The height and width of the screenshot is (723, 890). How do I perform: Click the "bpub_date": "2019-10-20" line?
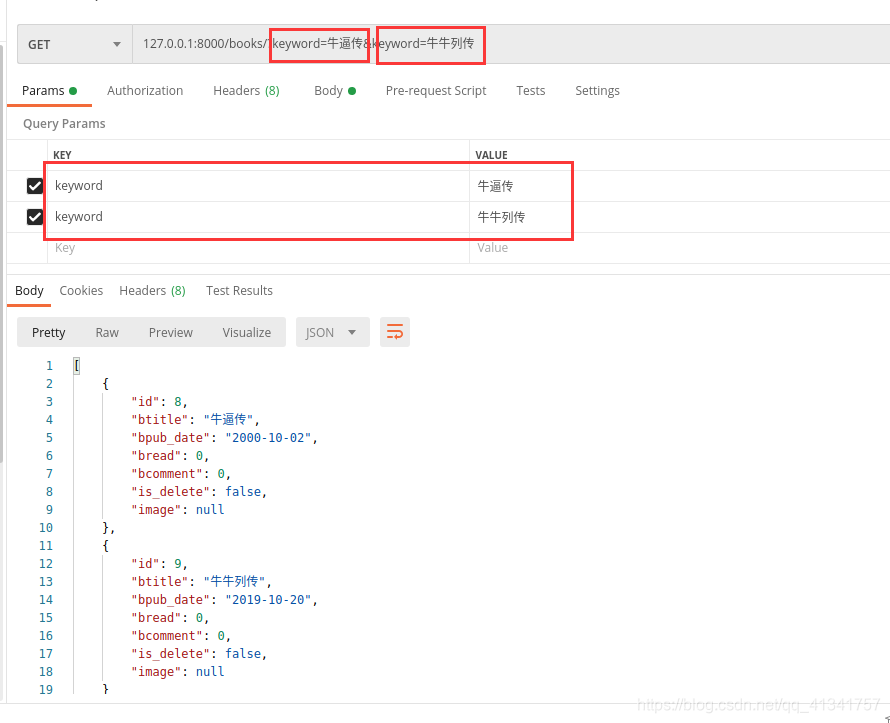click(224, 600)
